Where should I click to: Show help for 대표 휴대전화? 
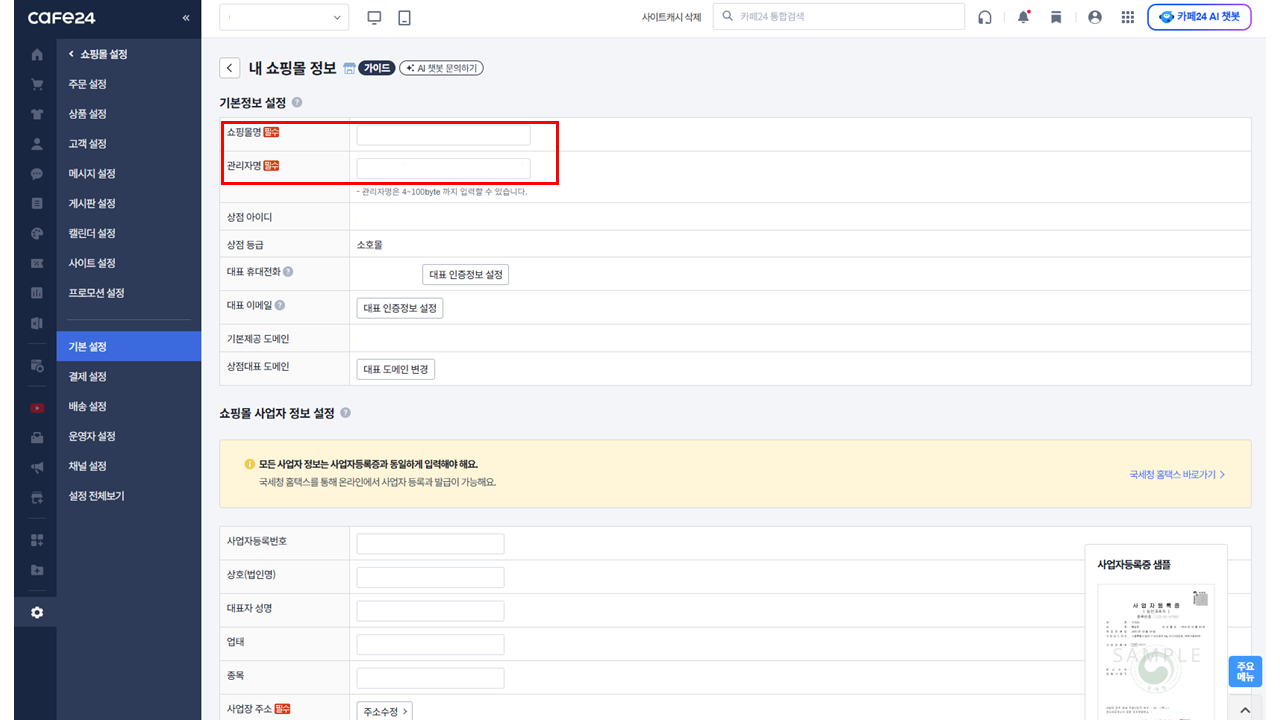click(288, 272)
